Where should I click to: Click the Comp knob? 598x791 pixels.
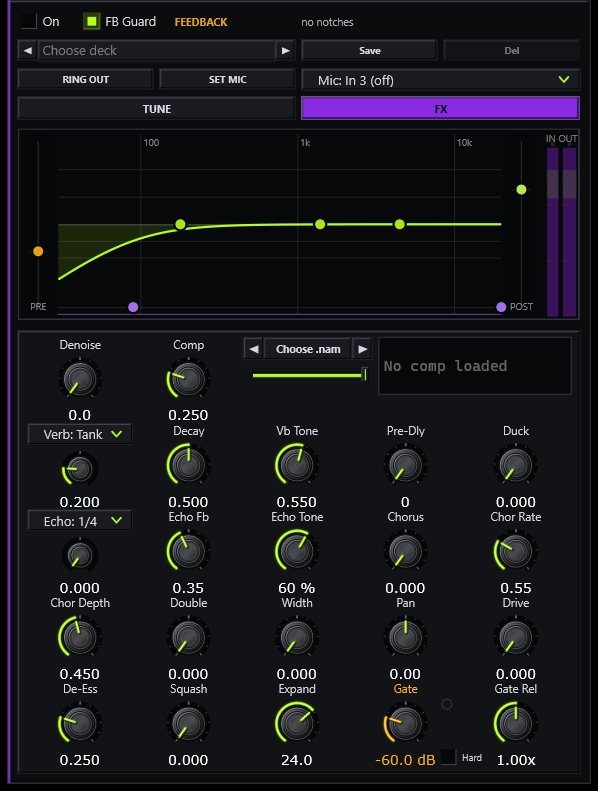(188, 379)
